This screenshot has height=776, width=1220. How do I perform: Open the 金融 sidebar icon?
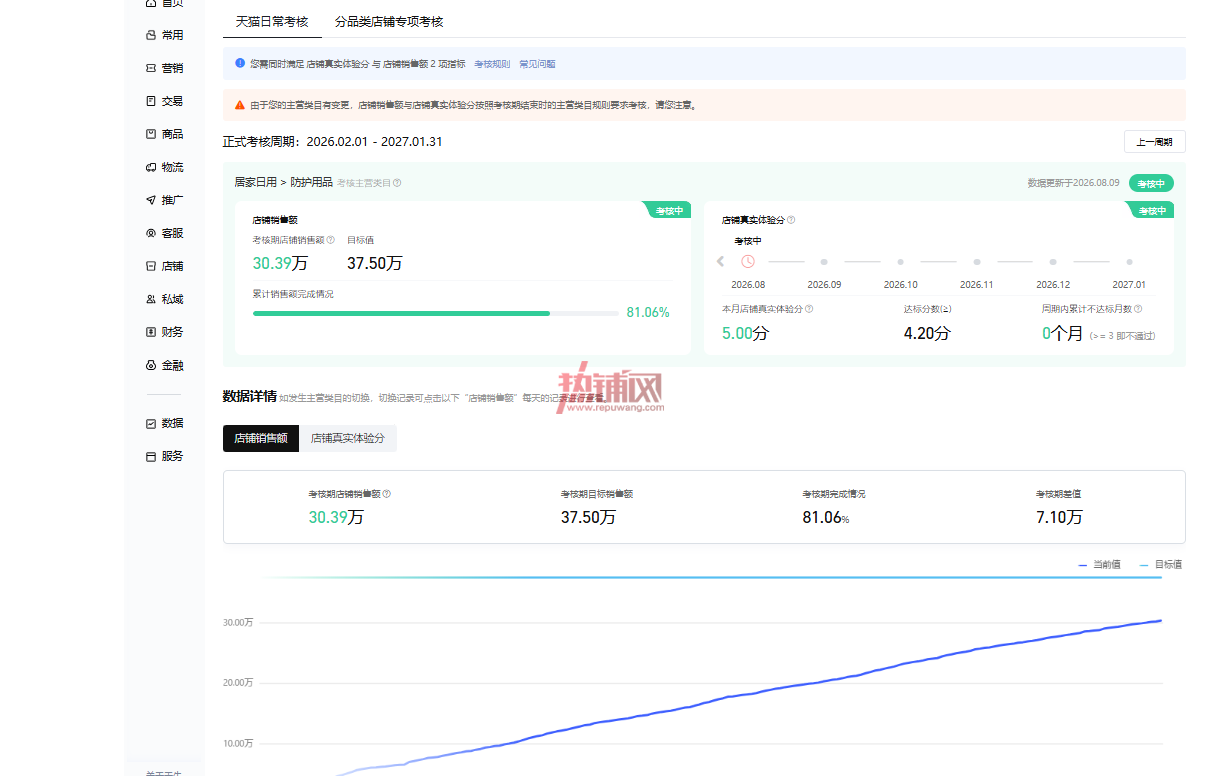pyautogui.click(x=151, y=365)
